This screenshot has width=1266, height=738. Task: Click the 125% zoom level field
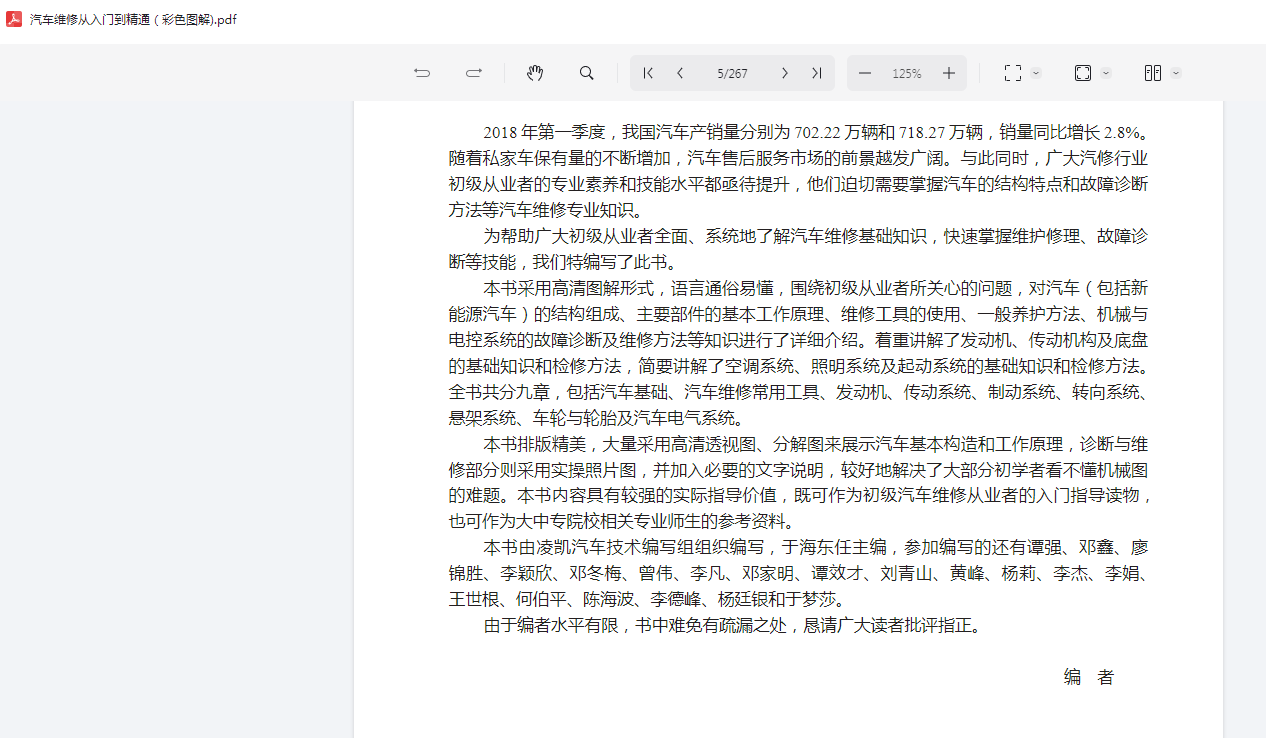coord(907,73)
